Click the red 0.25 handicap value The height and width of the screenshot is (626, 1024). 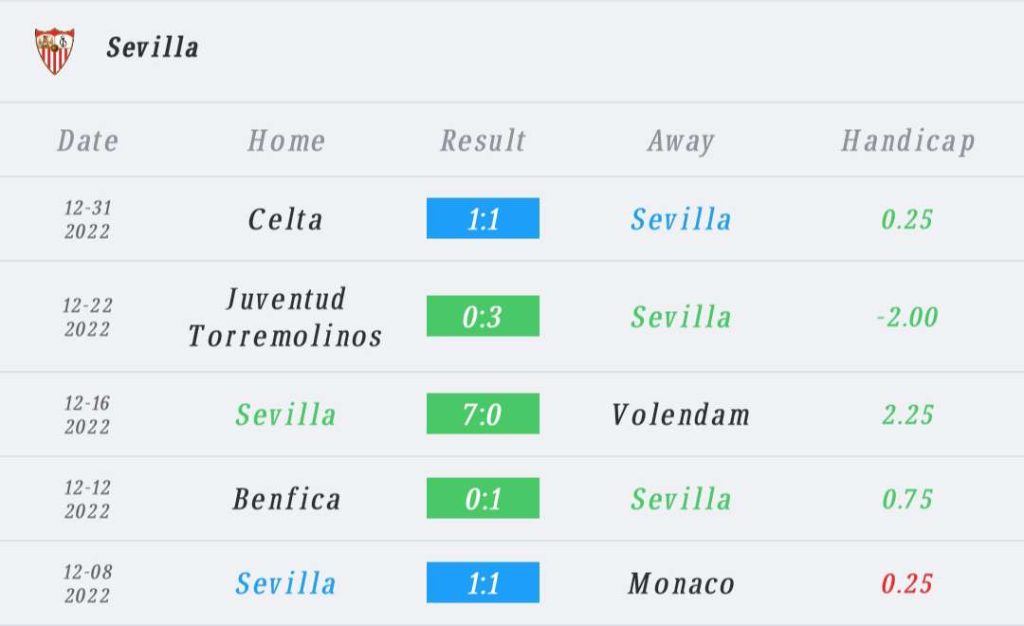click(x=908, y=583)
